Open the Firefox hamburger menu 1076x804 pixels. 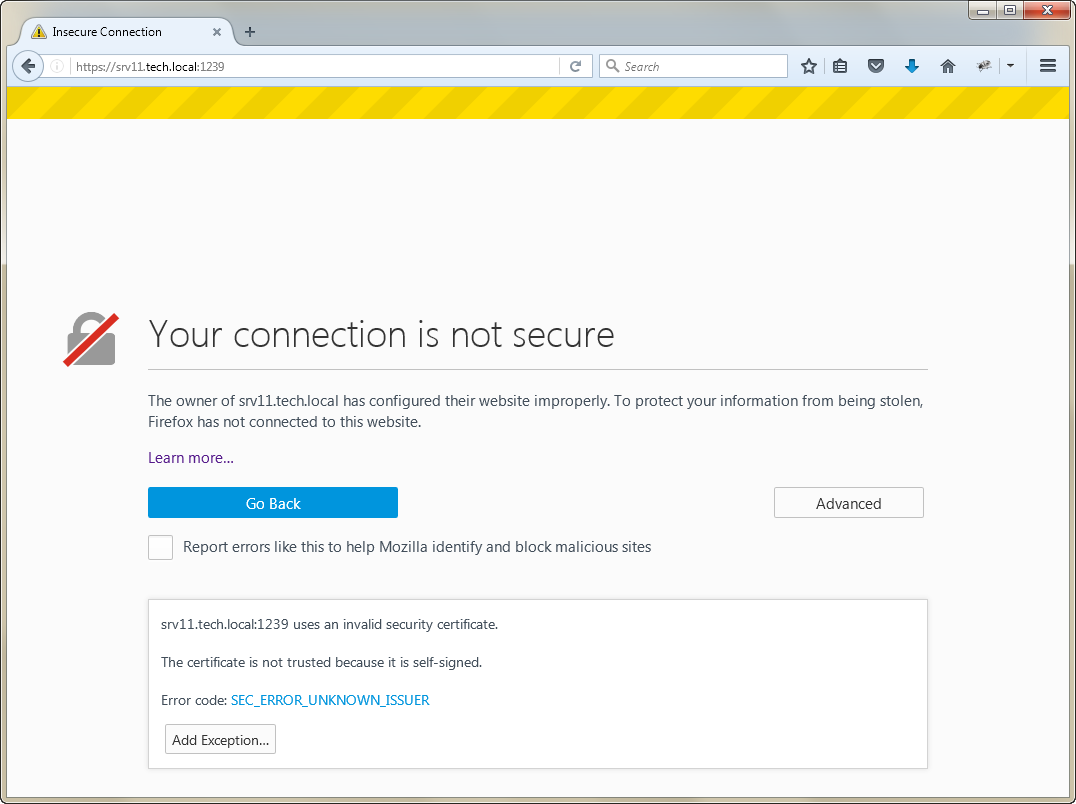click(1047, 66)
